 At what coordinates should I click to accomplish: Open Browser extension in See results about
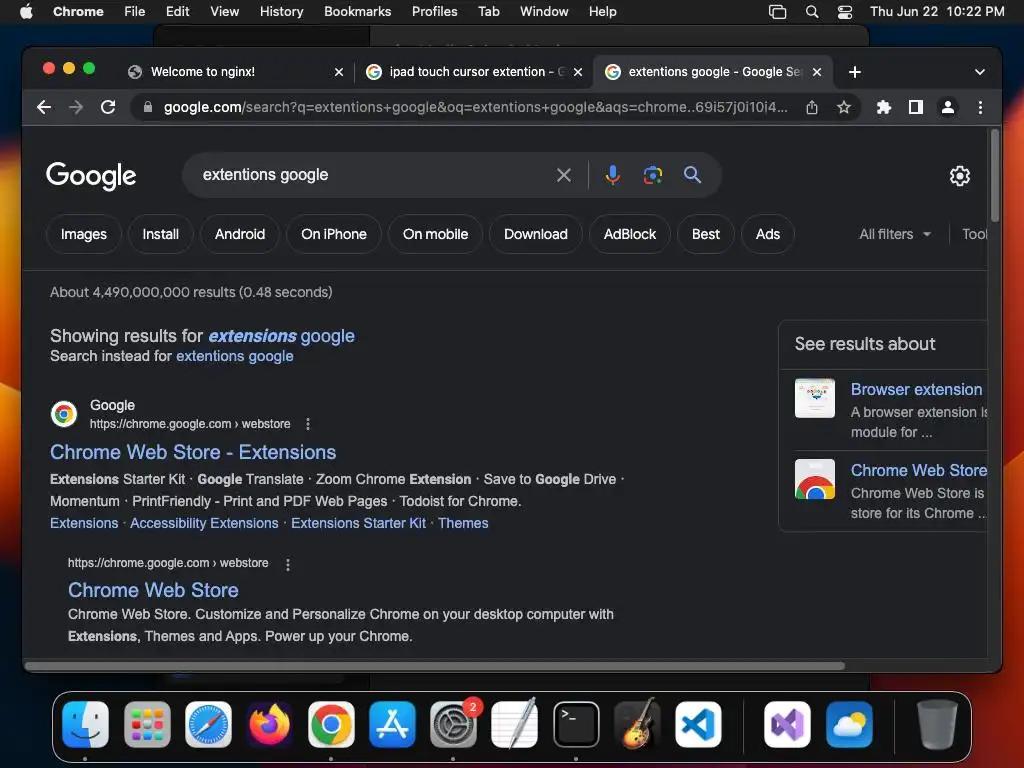(916, 389)
